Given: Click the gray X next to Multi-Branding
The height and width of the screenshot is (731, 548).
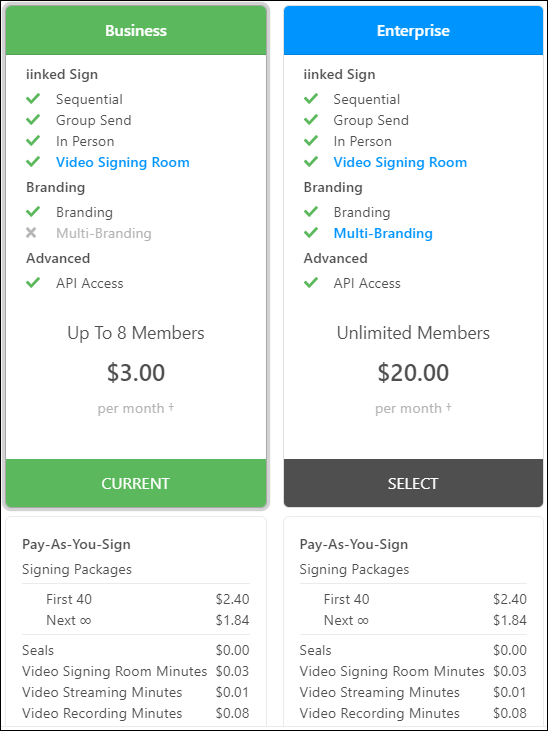Looking at the screenshot, I should tap(31, 233).
